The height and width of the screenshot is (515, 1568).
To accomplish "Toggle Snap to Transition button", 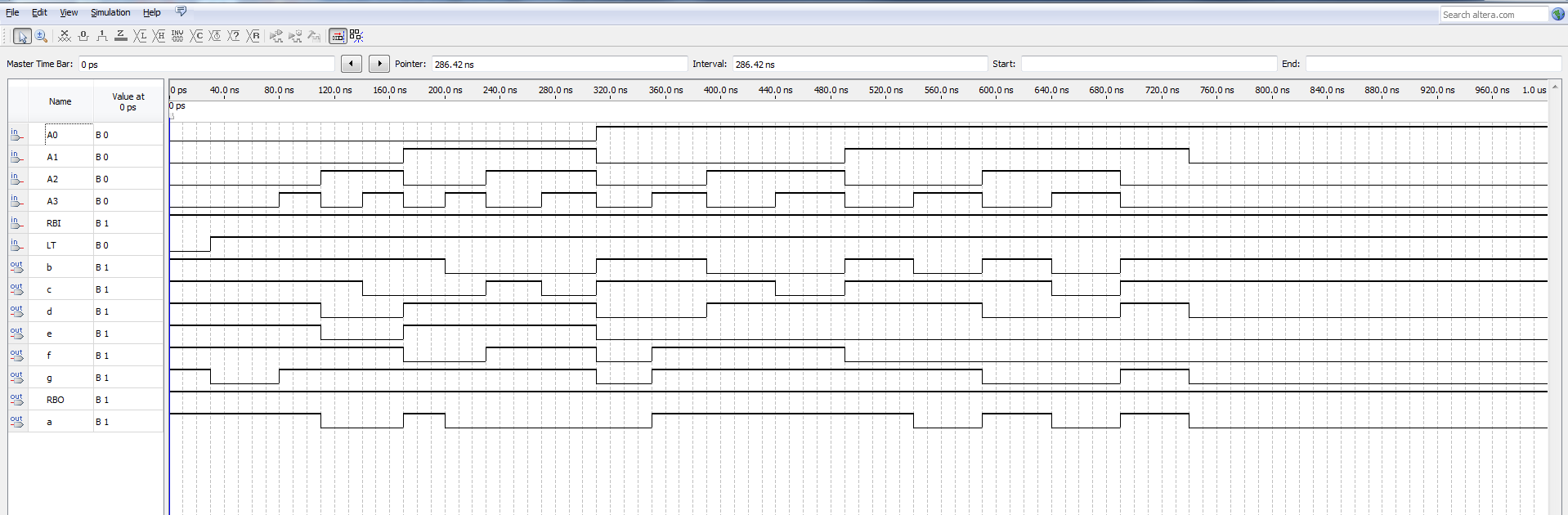I will click(x=337, y=36).
